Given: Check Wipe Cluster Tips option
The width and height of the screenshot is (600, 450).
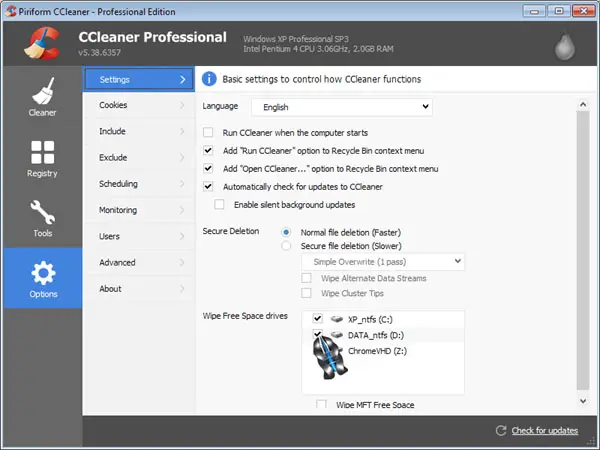Looking at the screenshot, I should [307, 293].
